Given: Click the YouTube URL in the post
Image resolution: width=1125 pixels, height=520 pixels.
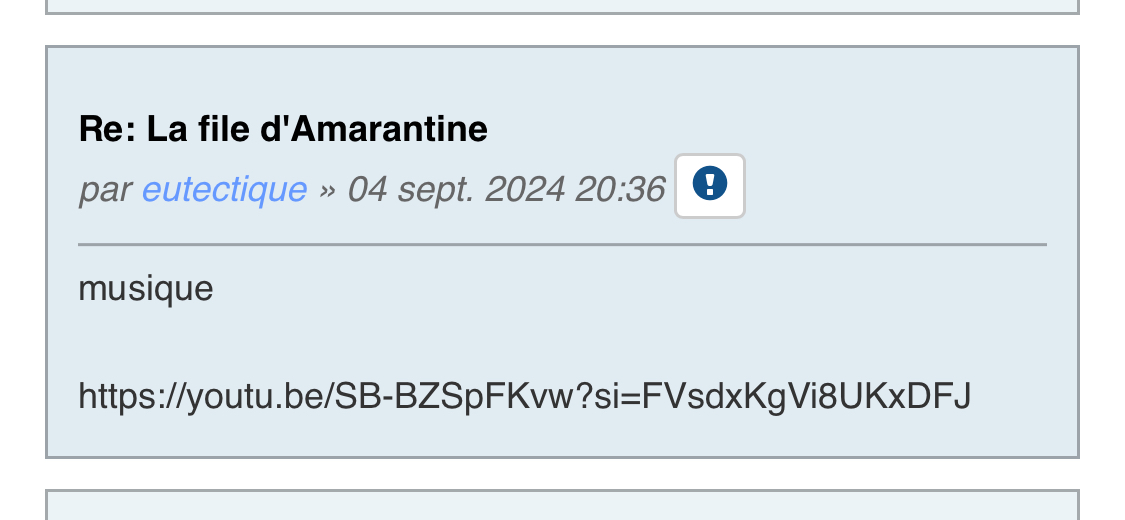Looking at the screenshot, I should point(524,396).
